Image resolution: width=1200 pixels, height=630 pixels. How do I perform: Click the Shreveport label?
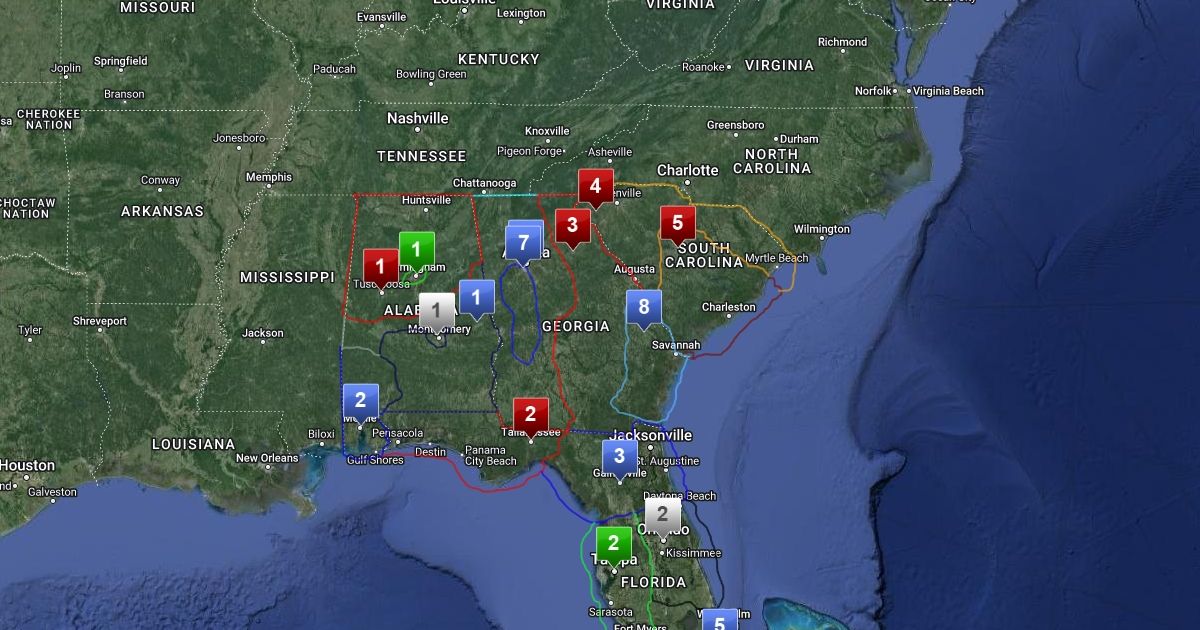100,321
